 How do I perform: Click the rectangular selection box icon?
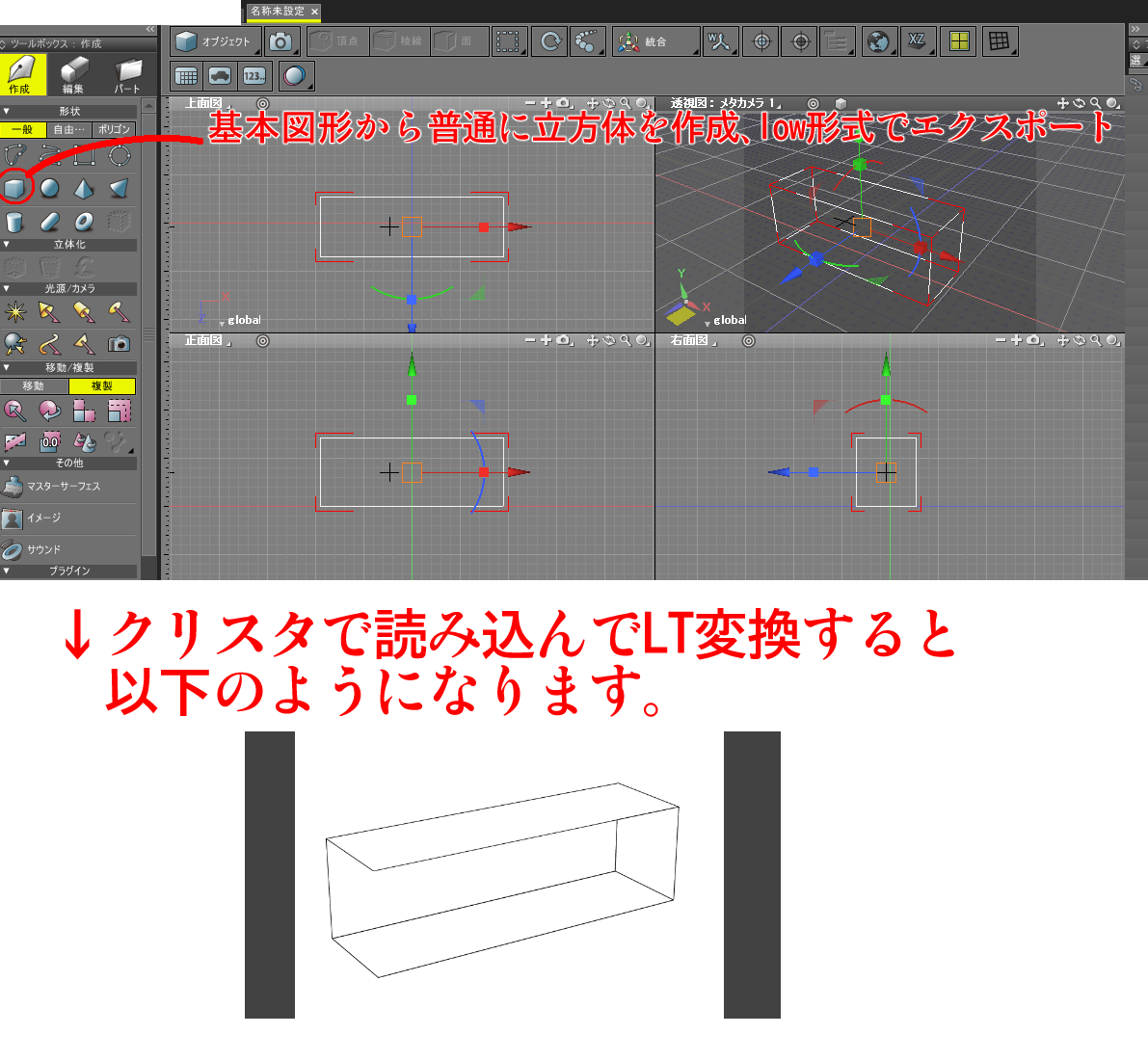507,41
